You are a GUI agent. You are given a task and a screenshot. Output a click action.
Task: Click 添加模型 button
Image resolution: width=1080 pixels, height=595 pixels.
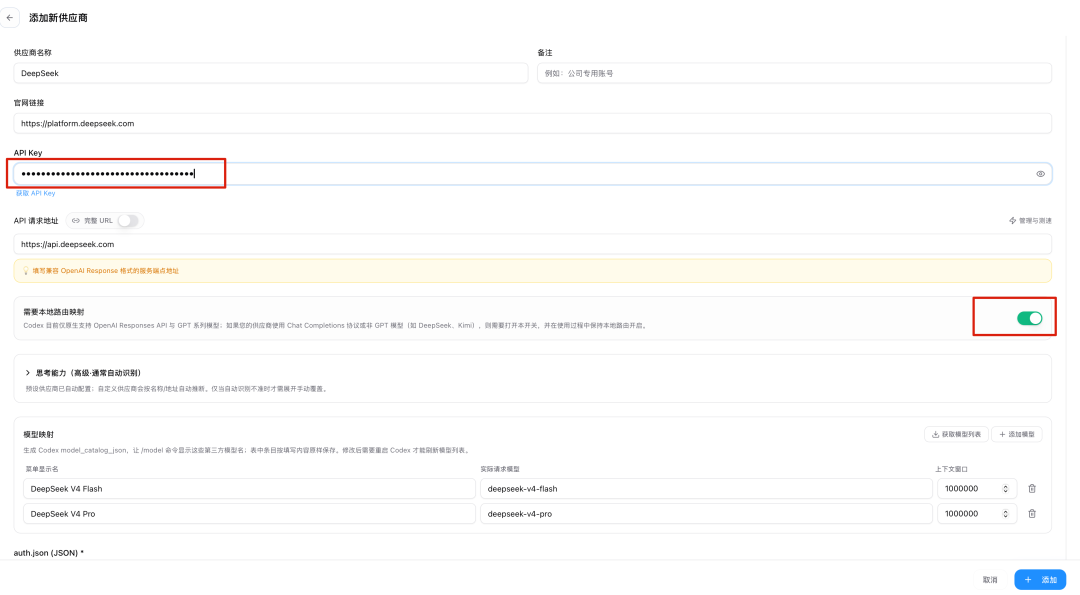pyautogui.click(x=1017, y=434)
